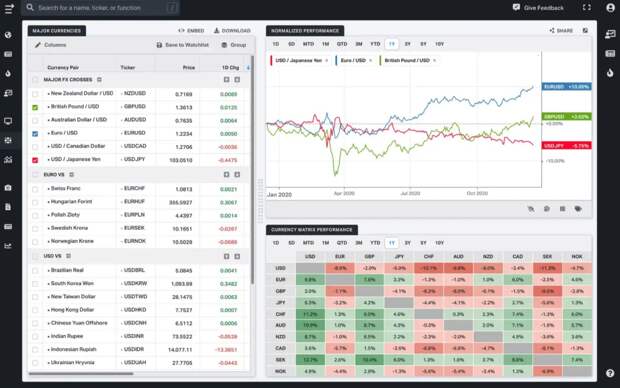Open the document page icon in left sidebar
Viewport: 620px width, 388px height.
click(x=8, y=207)
